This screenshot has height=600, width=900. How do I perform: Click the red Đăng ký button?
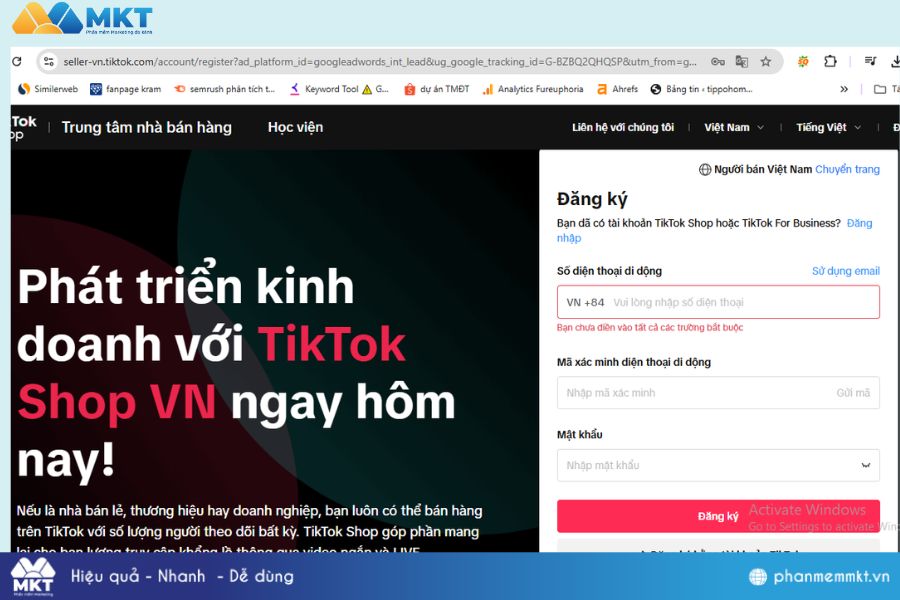(x=718, y=516)
